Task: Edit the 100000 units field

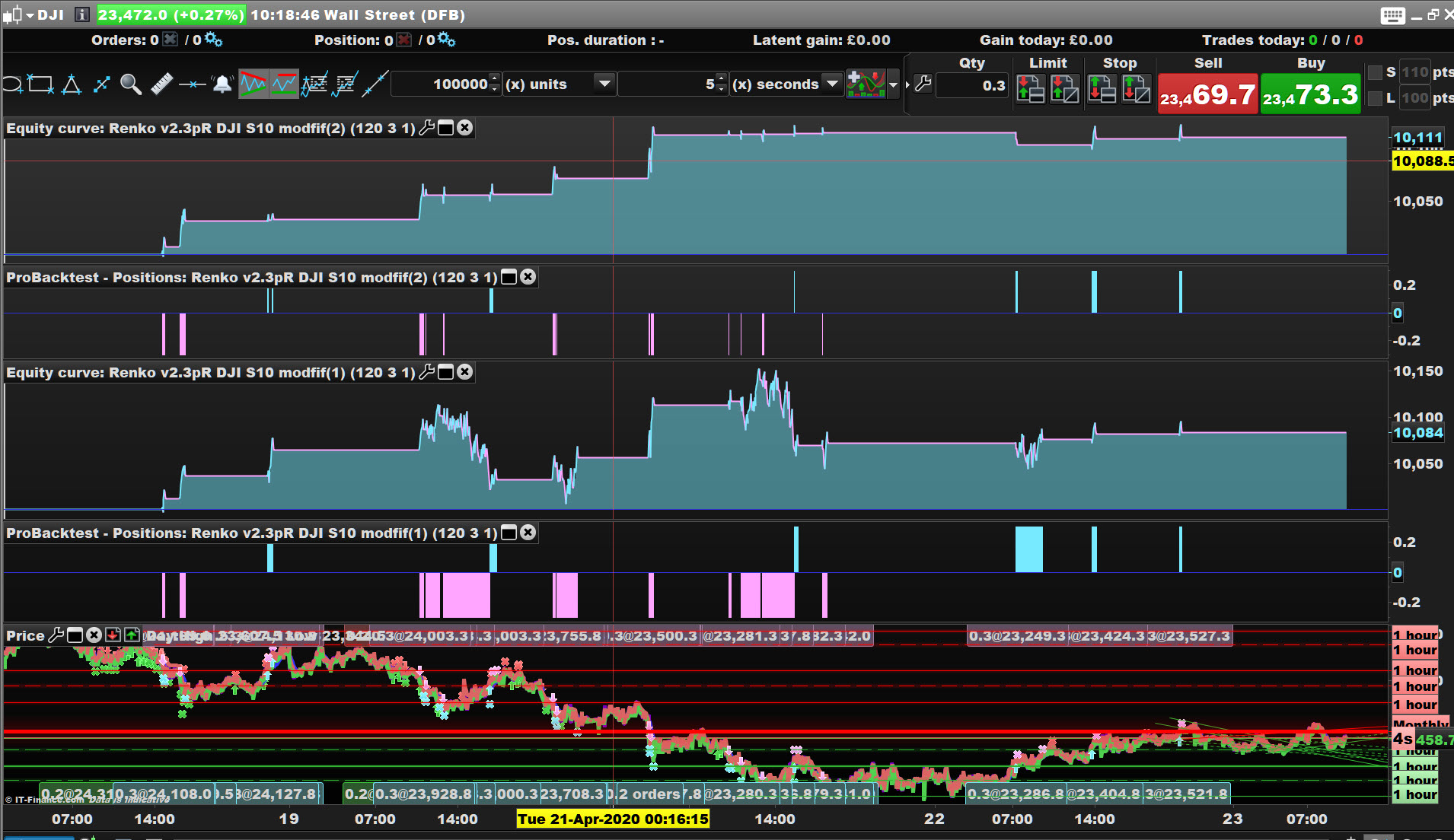Action: [x=441, y=84]
